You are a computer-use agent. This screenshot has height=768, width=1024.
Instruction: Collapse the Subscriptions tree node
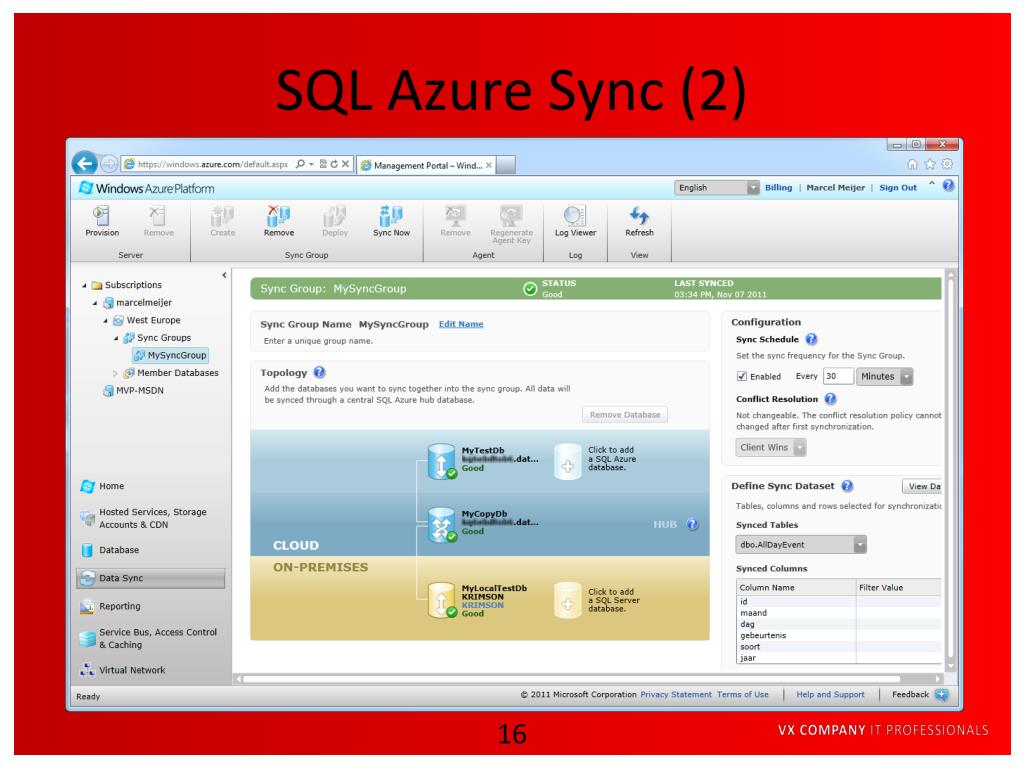[84, 285]
